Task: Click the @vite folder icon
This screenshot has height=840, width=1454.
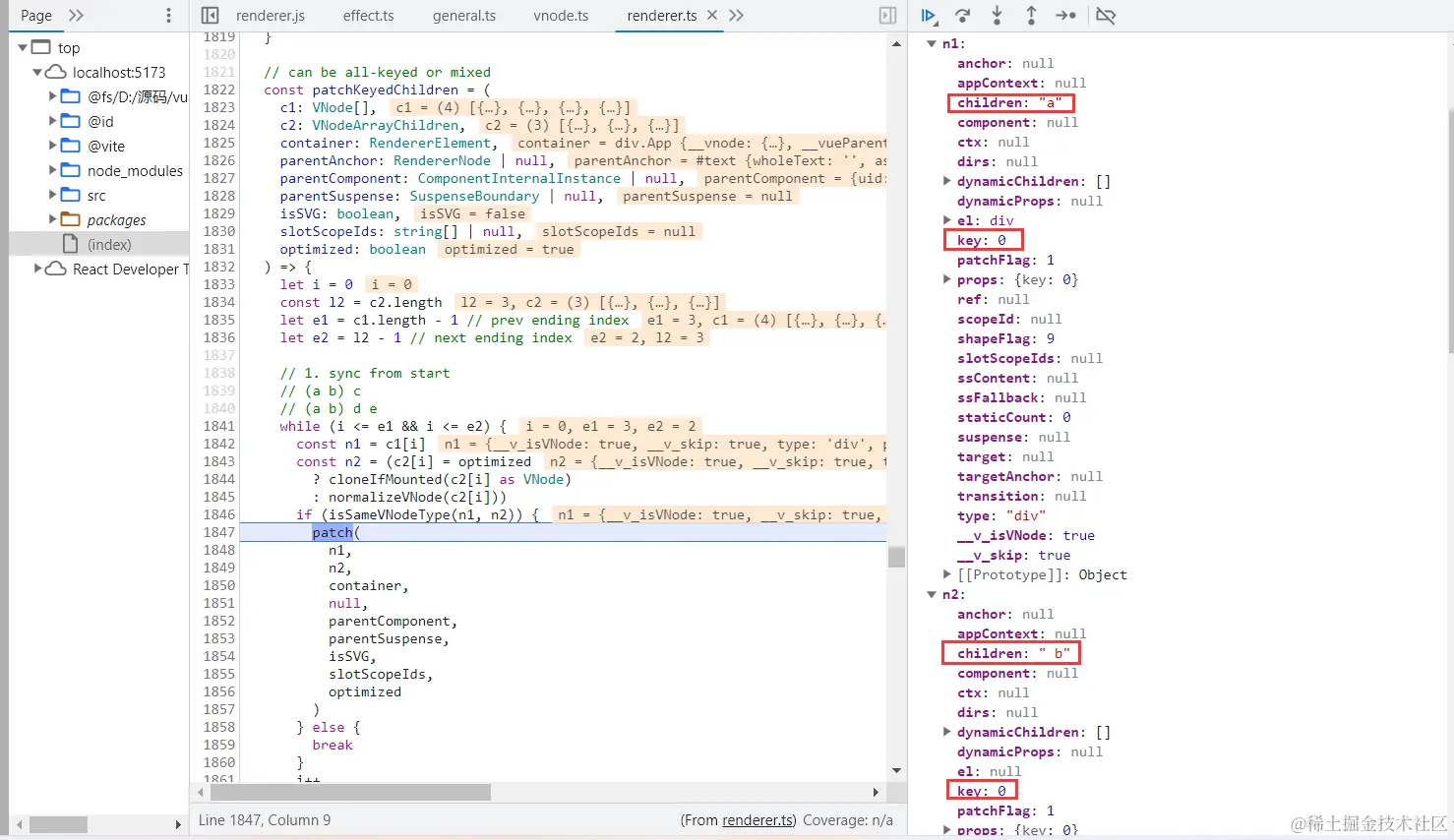Action: (x=71, y=146)
